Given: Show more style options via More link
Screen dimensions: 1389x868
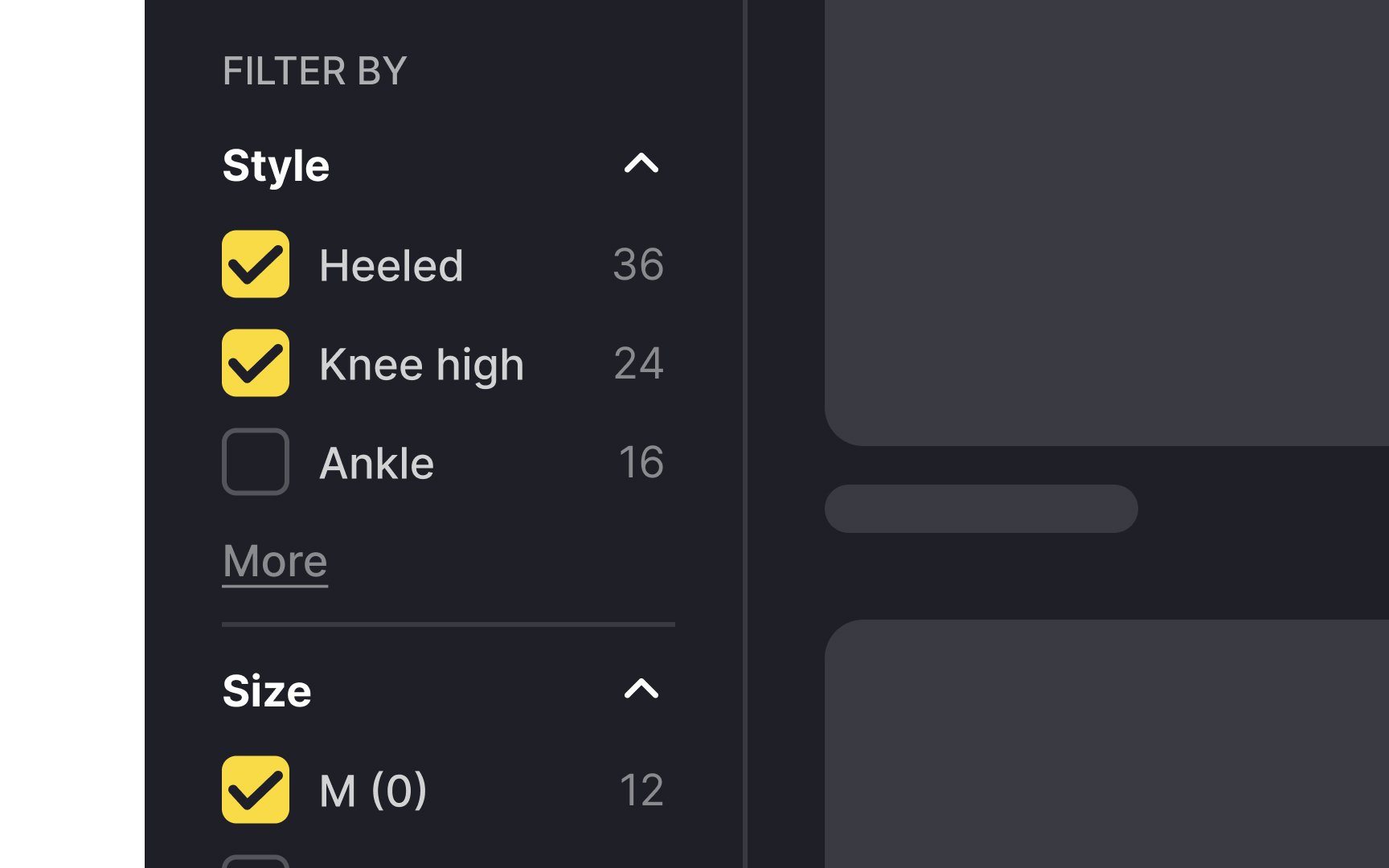Looking at the screenshot, I should tap(275, 561).
